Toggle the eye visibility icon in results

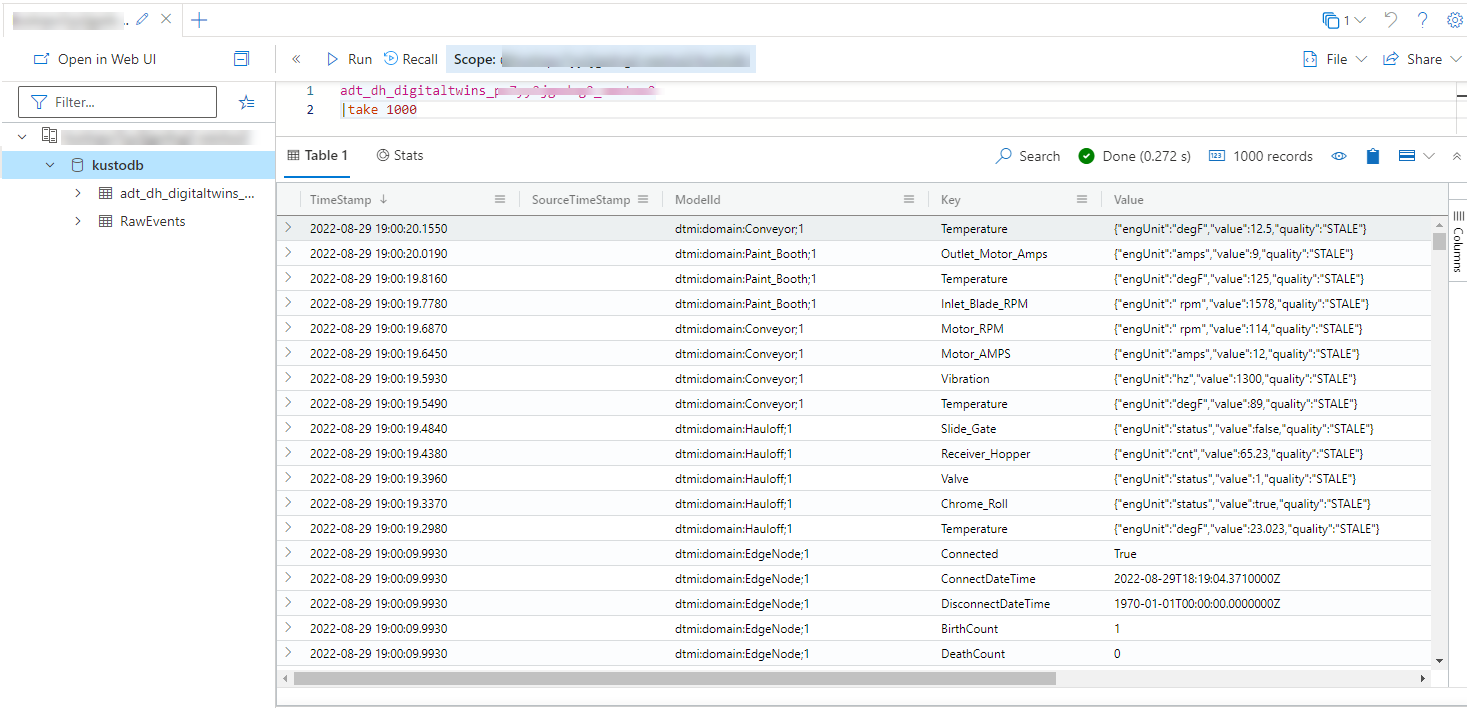[1339, 156]
